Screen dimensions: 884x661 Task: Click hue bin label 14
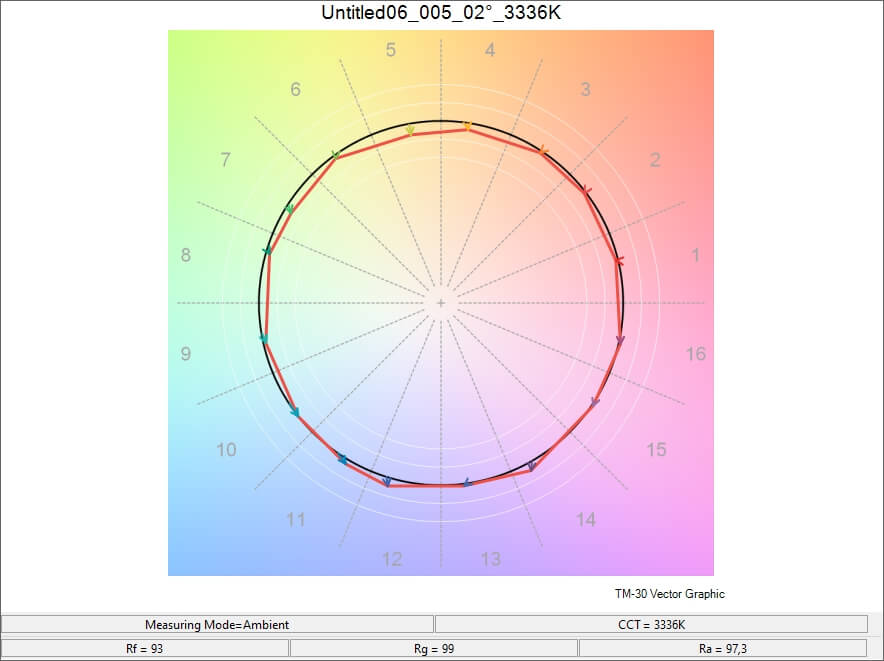pyautogui.click(x=586, y=519)
